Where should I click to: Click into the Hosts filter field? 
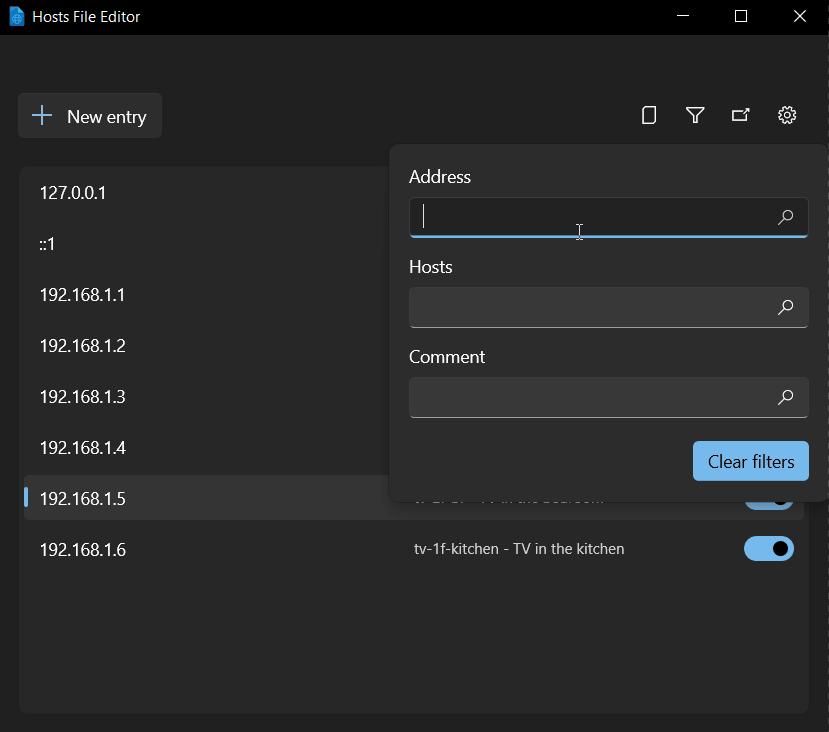pos(590,307)
